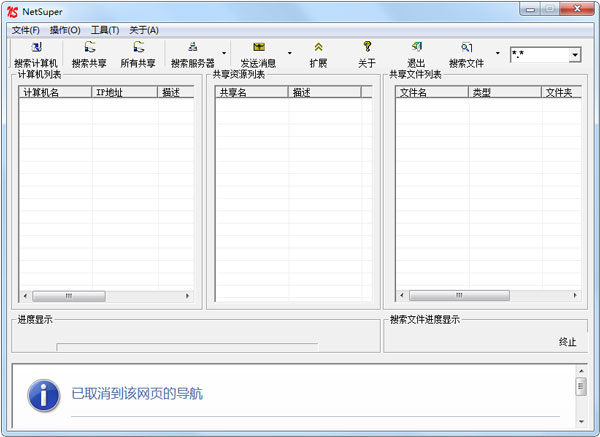Viewport: 600px width, 437px height.
Task: Open the 关于(A) menu
Action: 144,30
